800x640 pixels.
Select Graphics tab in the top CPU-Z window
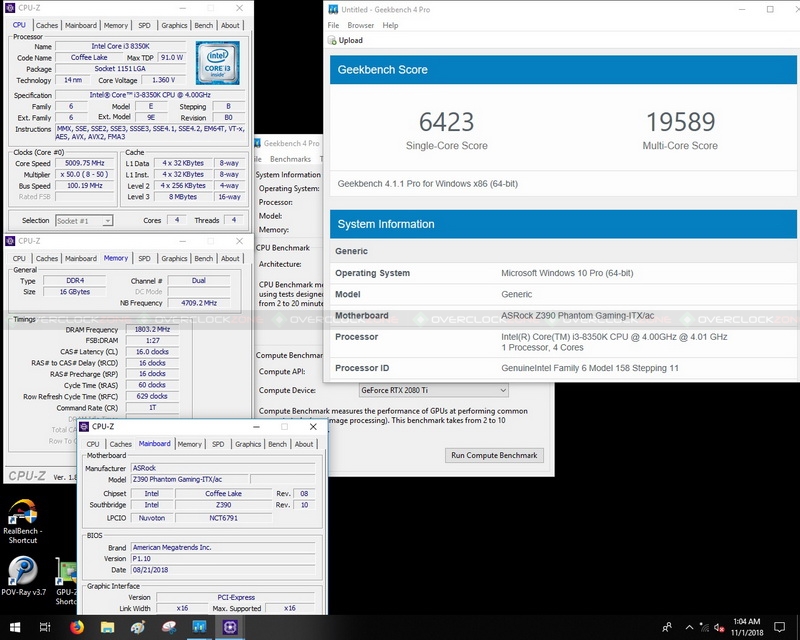[x=174, y=25]
